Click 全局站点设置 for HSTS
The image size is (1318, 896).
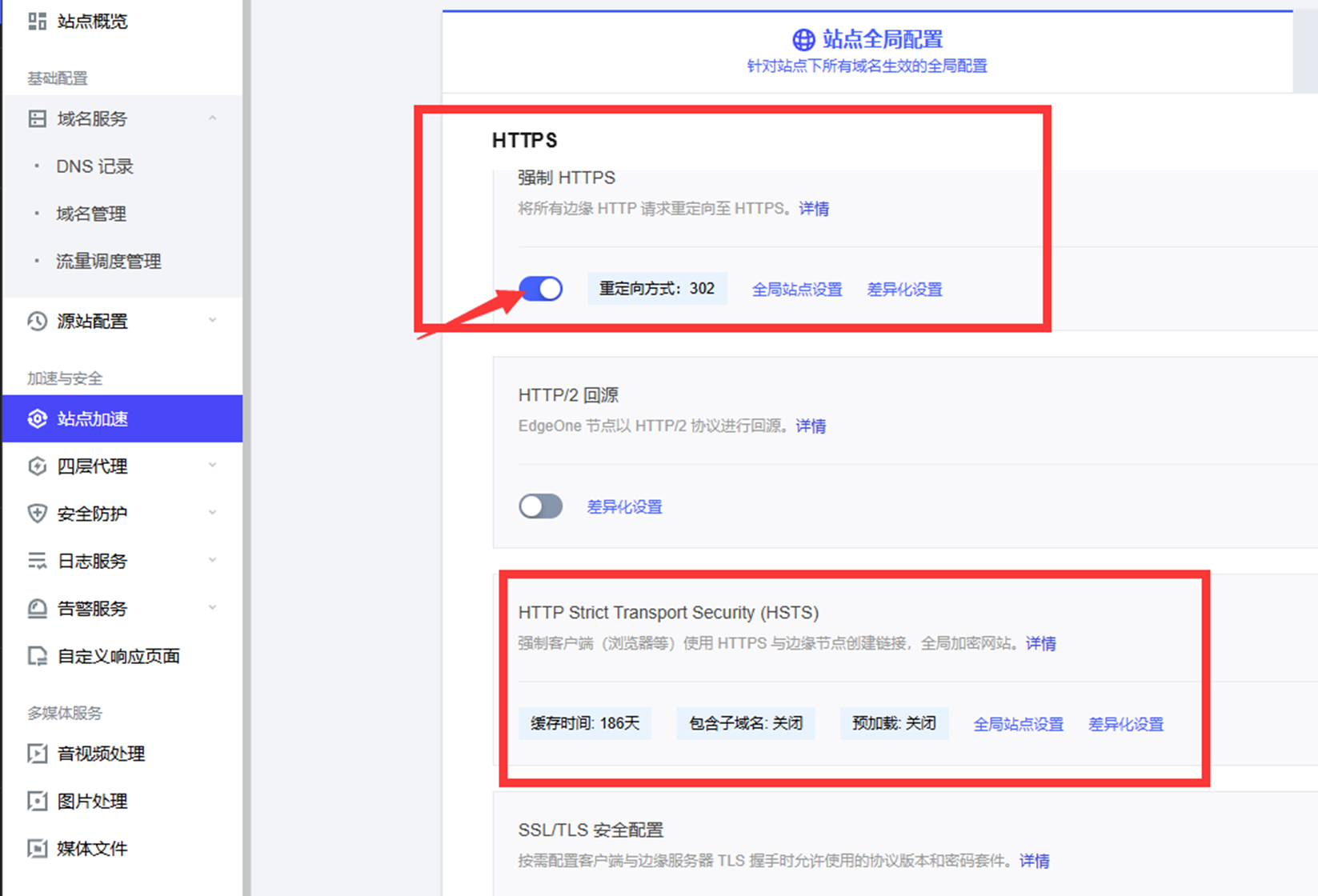click(x=1019, y=725)
